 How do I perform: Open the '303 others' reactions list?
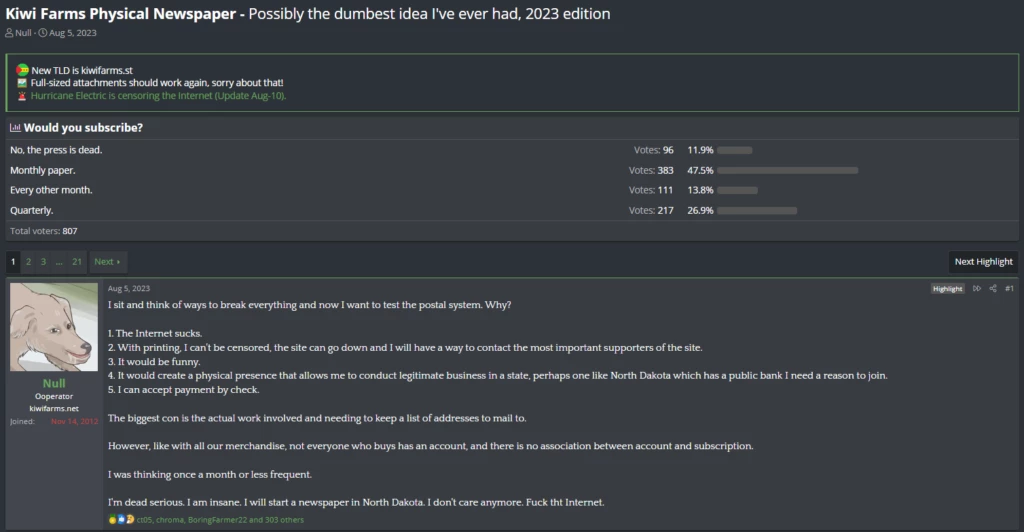coord(282,520)
